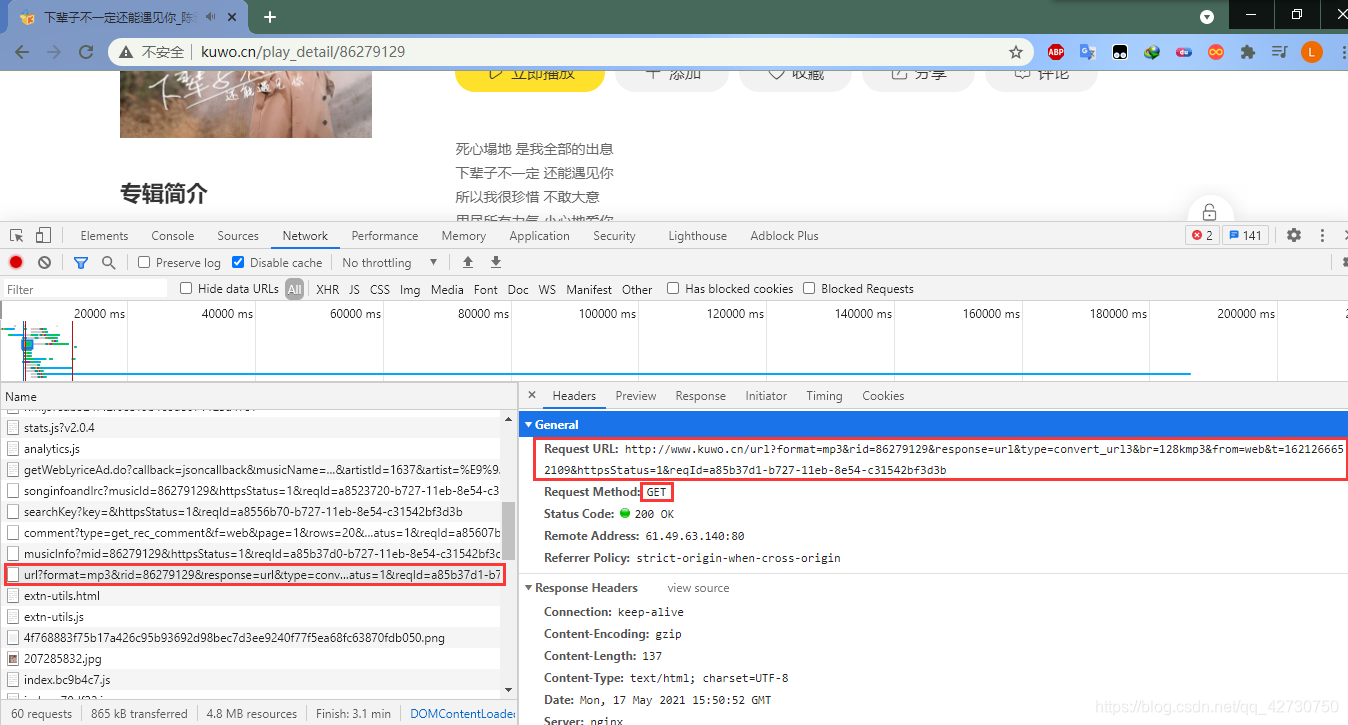
Task: Open DevTools settings gear
Action: click(x=1294, y=236)
